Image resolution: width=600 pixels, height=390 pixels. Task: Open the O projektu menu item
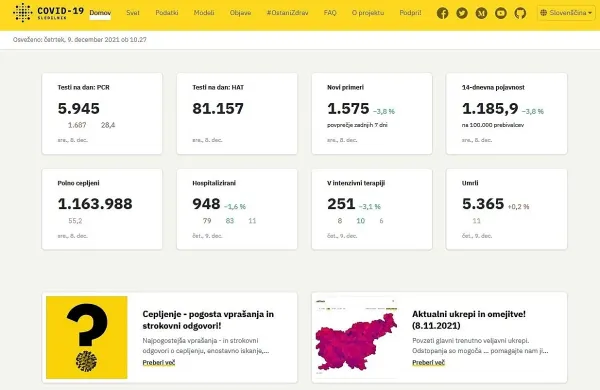[368, 13]
